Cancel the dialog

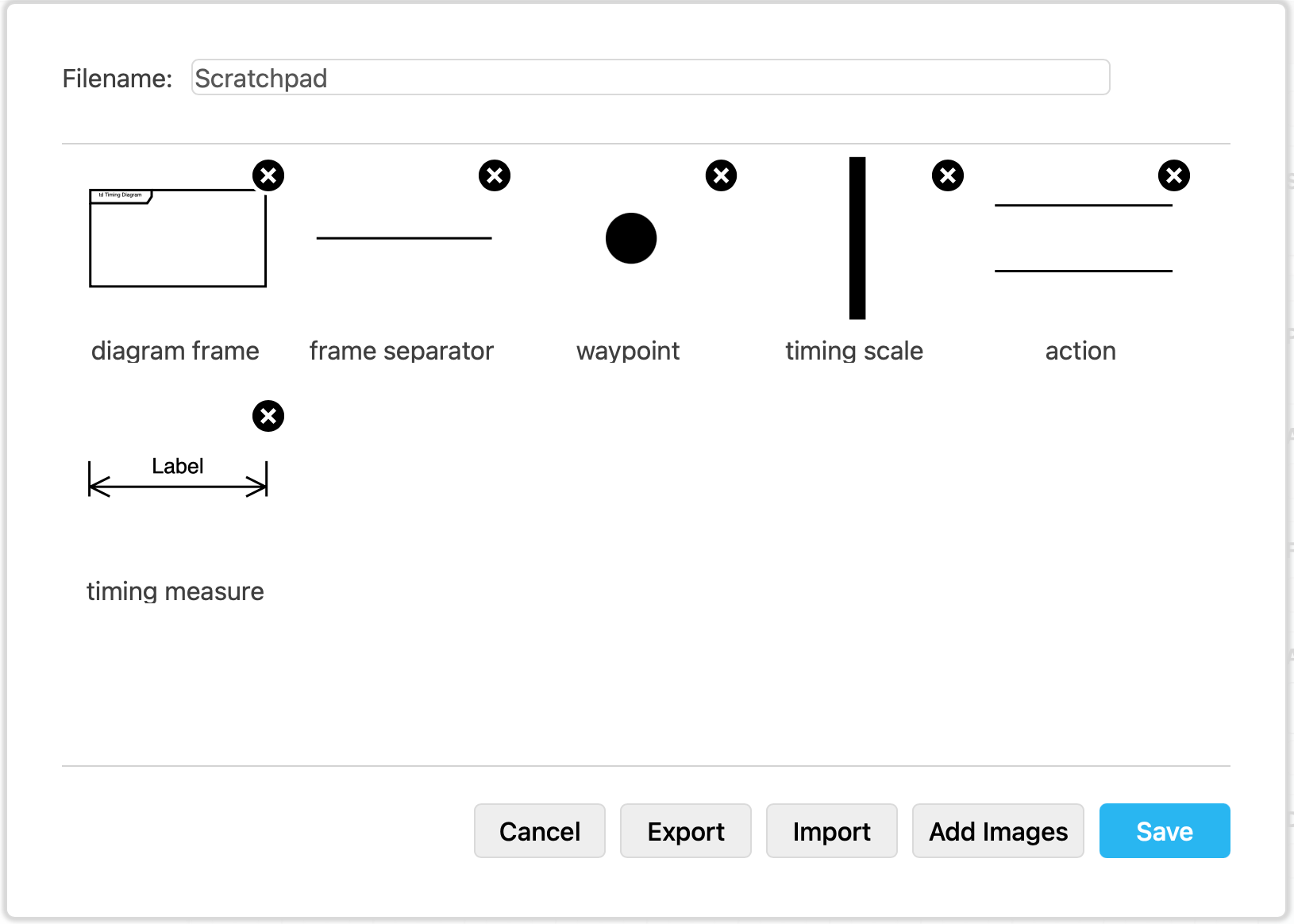point(539,831)
